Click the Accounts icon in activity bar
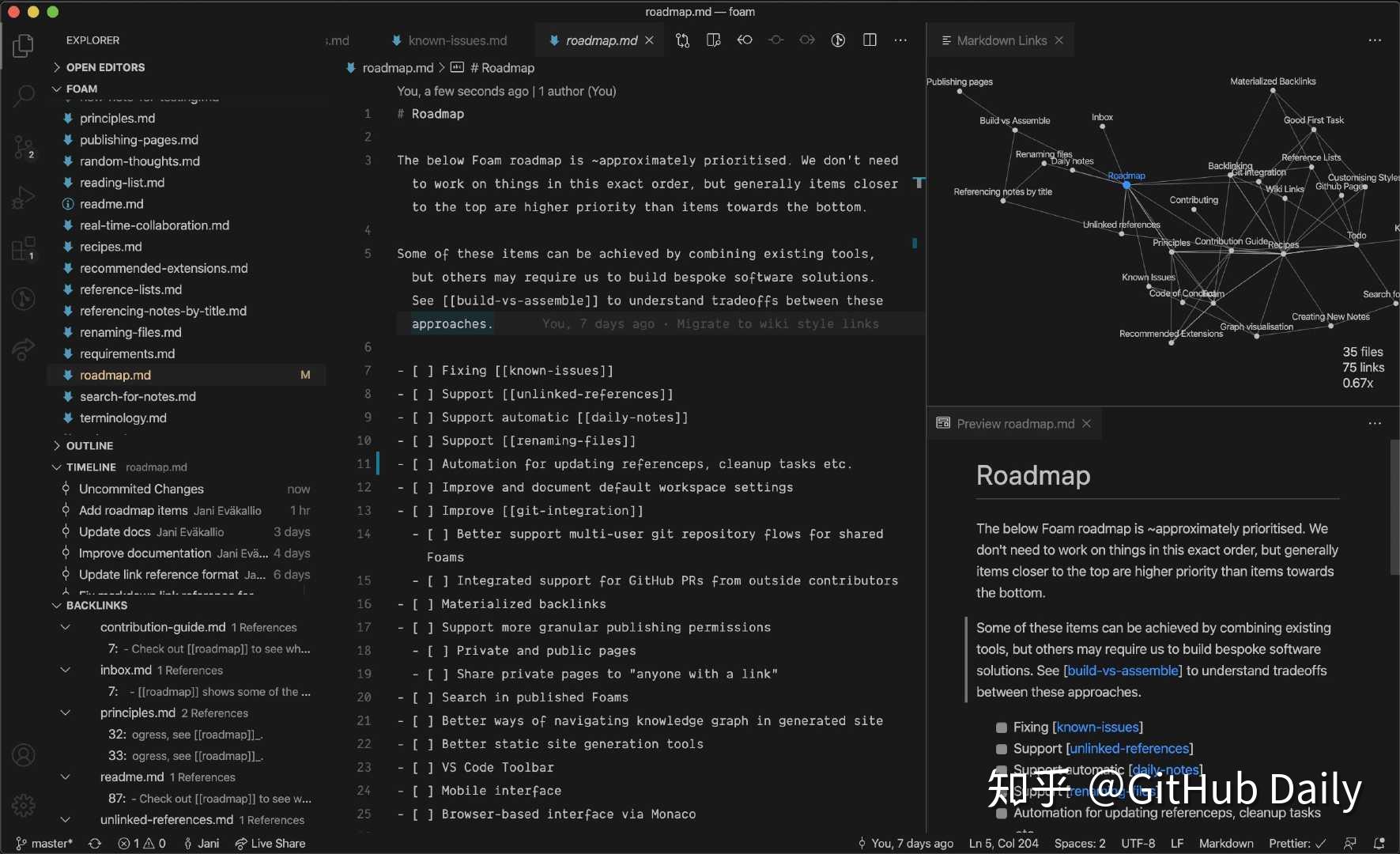 coord(24,755)
